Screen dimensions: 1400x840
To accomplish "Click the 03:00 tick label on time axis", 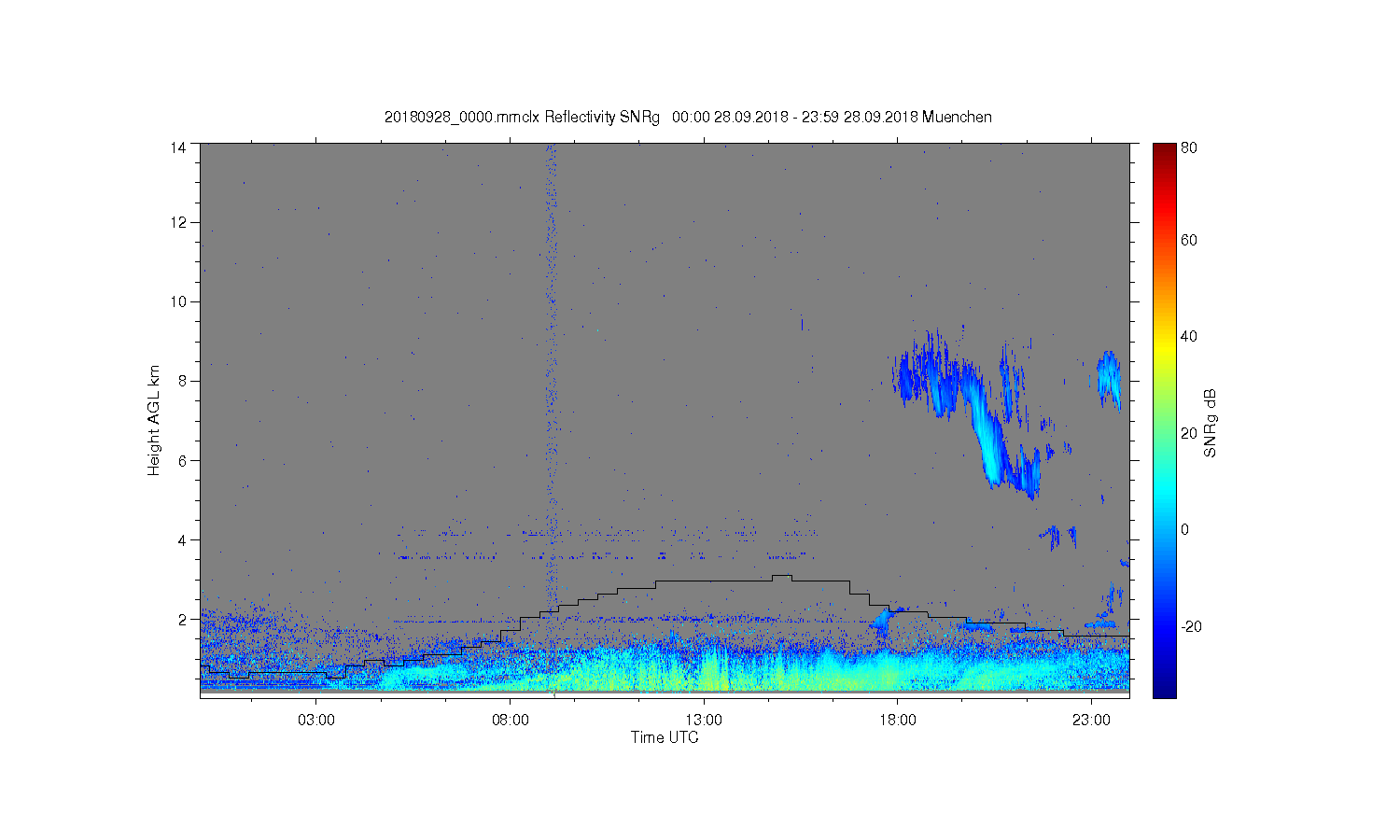I will click(x=316, y=721).
